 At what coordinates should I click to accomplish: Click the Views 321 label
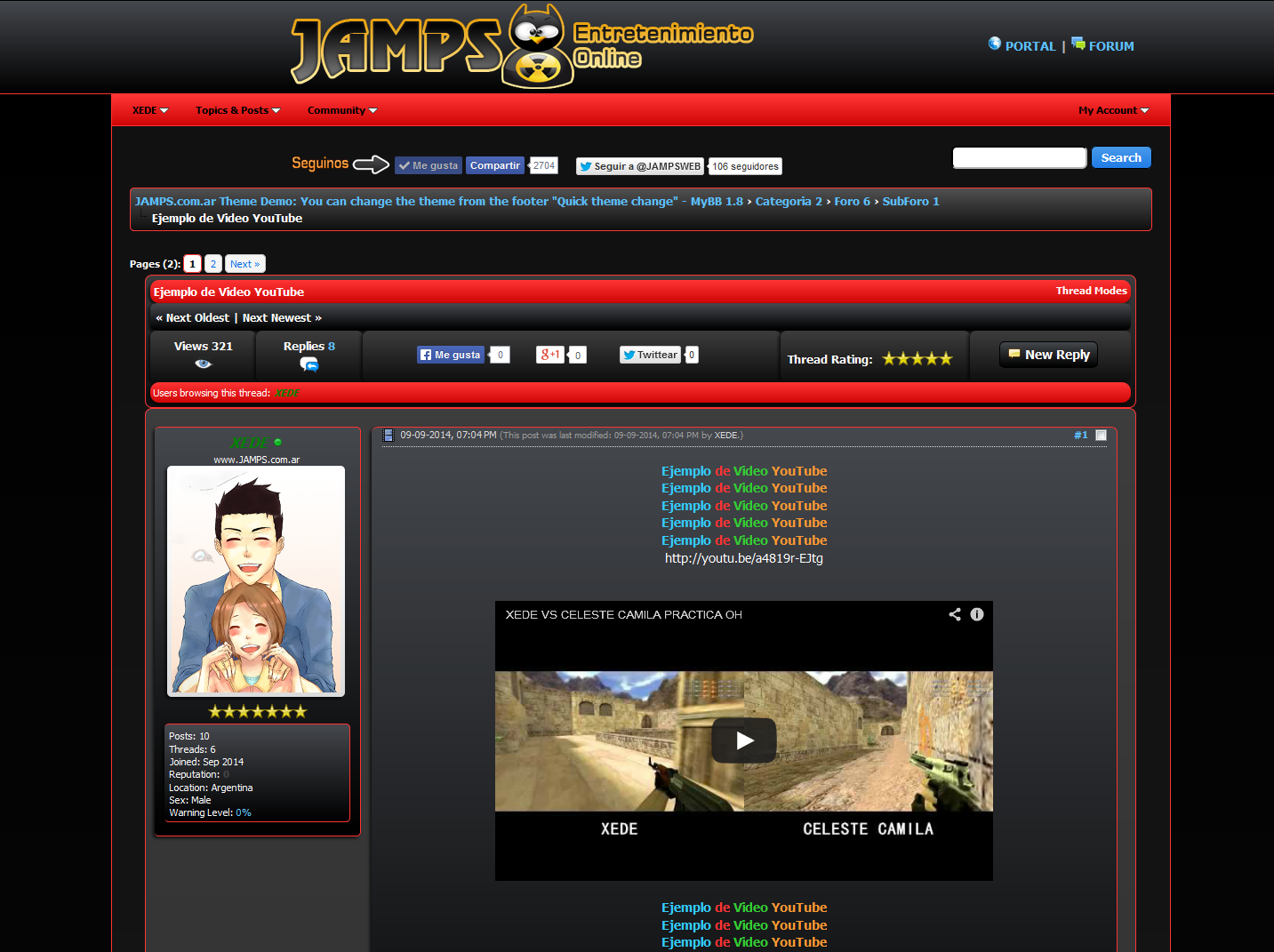coord(204,347)
